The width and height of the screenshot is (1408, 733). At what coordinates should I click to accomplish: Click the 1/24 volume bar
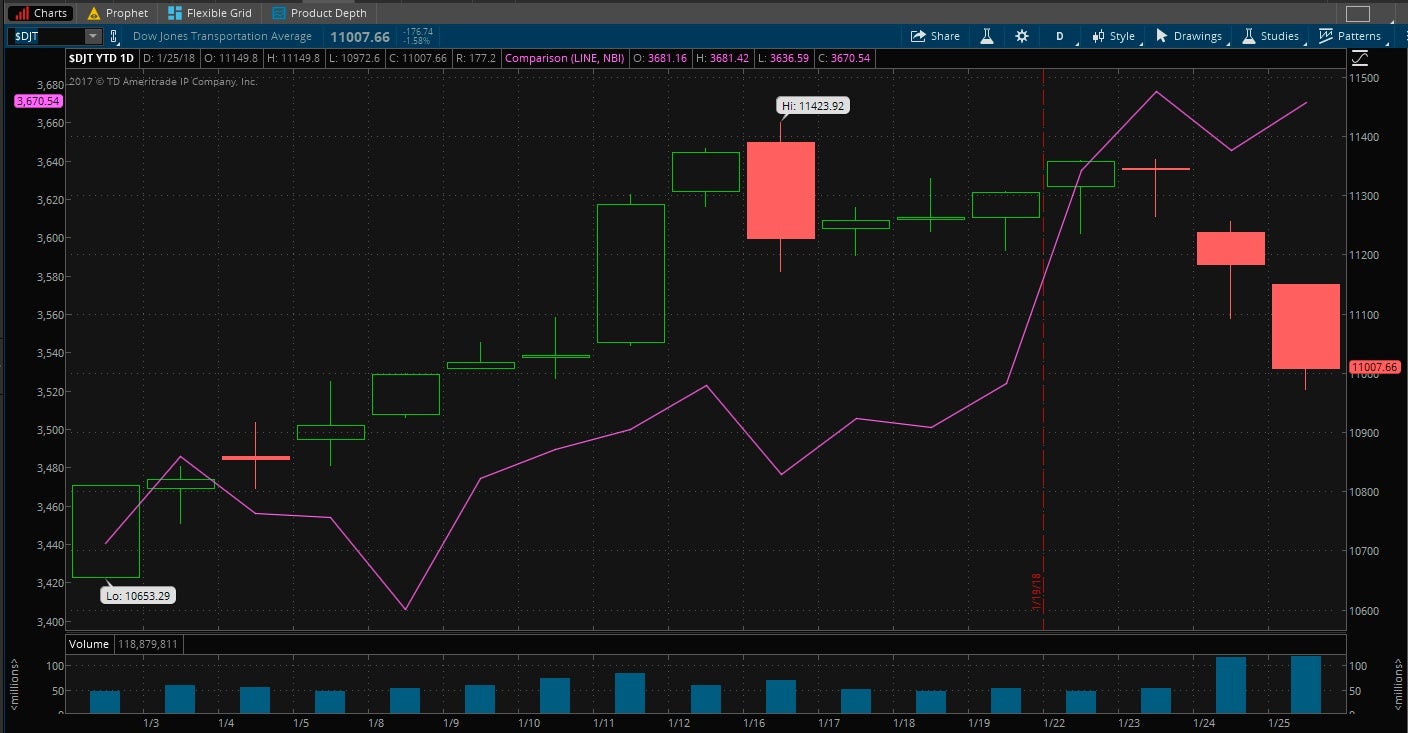pyautogui.click(x=1230, y=685)
